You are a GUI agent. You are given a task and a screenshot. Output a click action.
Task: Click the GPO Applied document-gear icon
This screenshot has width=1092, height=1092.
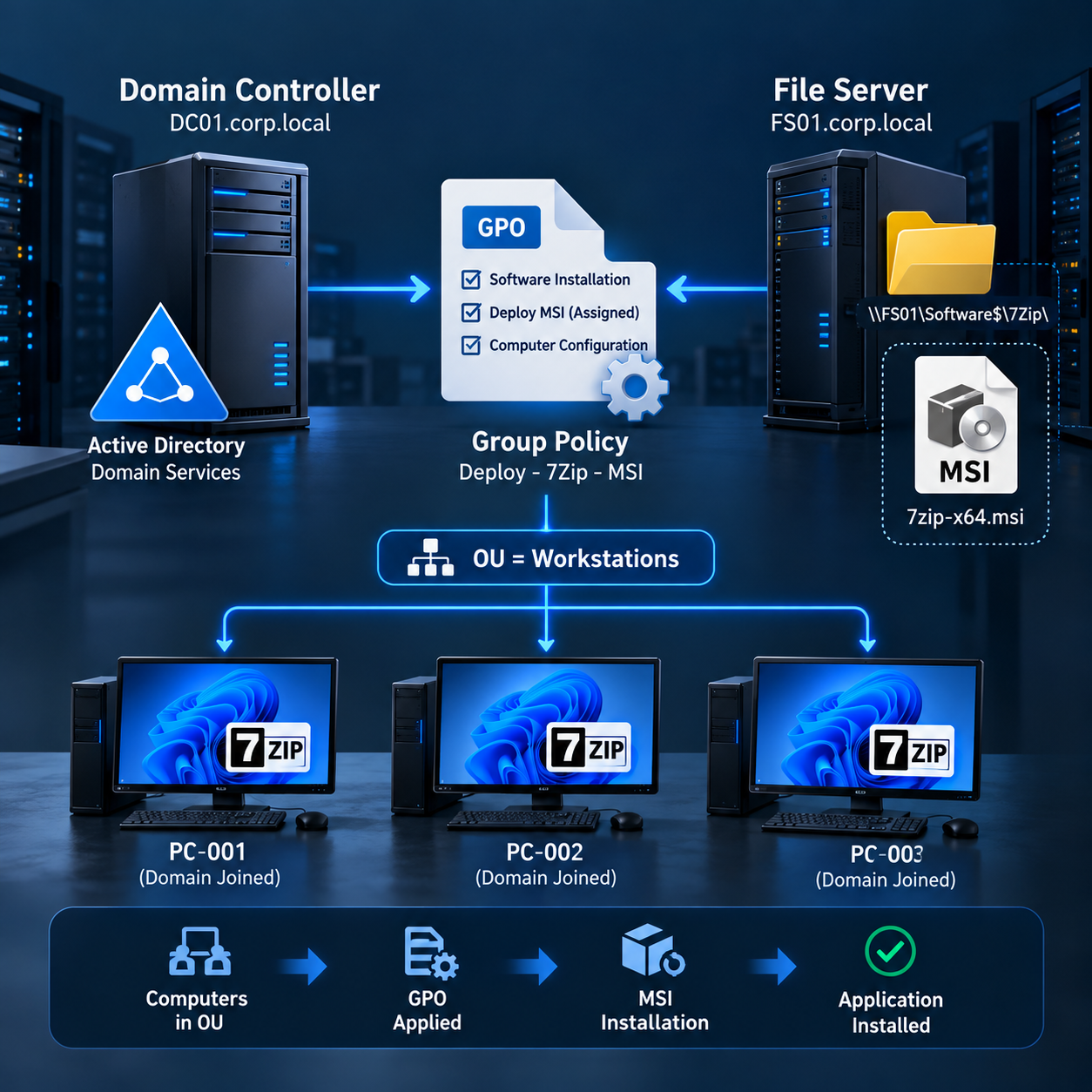431,953
